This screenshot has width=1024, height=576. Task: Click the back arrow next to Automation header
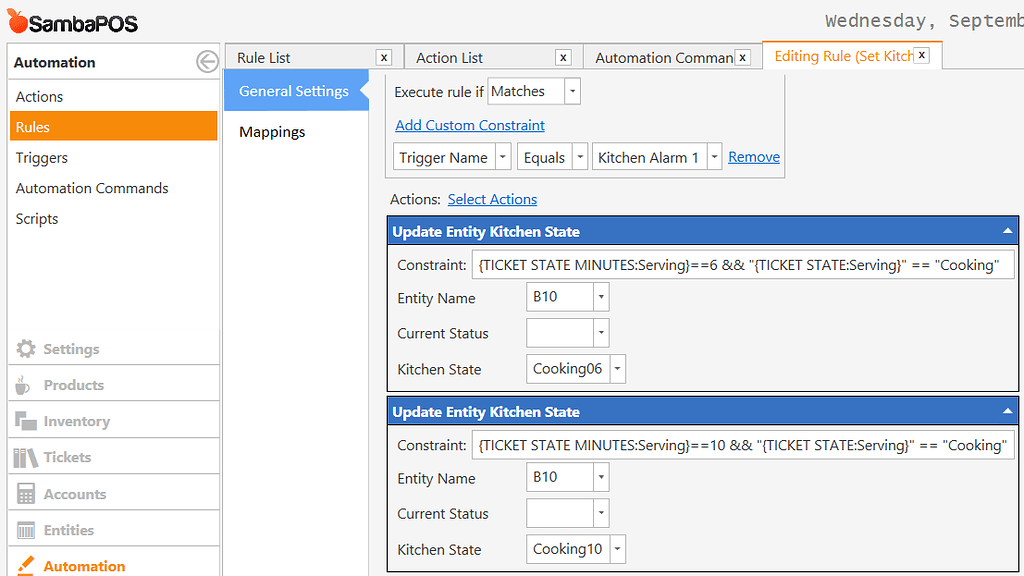coord(207,61)
